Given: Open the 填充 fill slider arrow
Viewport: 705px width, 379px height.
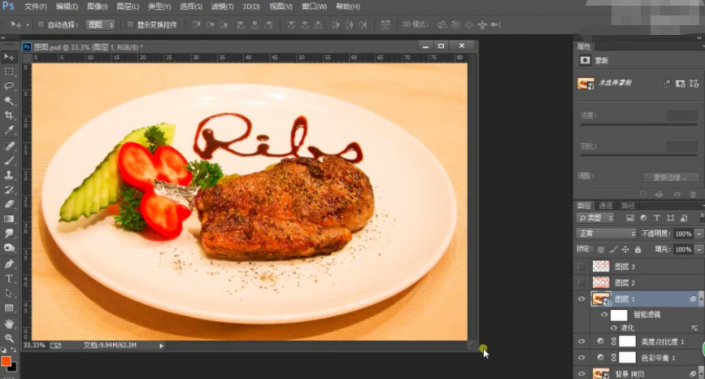Looking at the screenshot, I should coord(699,250).
